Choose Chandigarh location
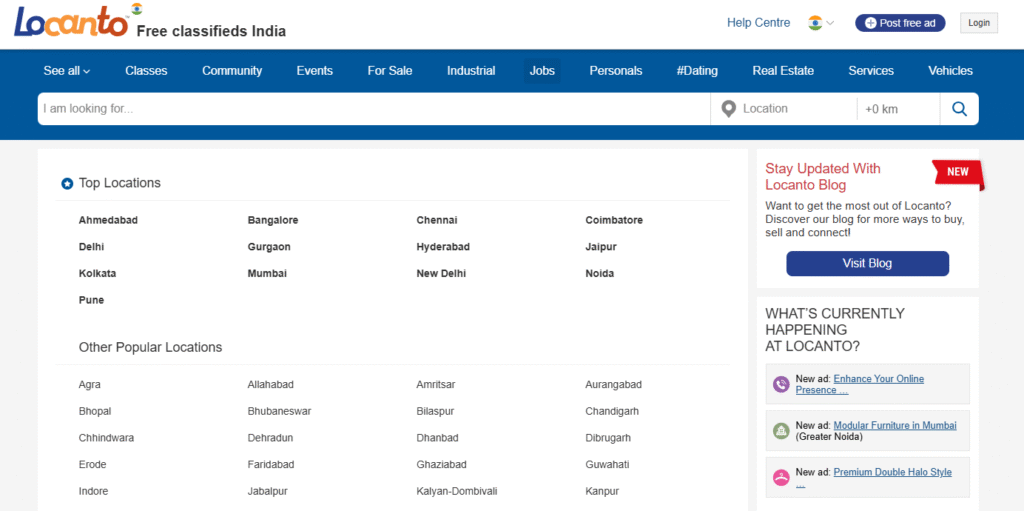Image resolution: width=1024 pixels, height=511 pixels. (x=612, y=412)
